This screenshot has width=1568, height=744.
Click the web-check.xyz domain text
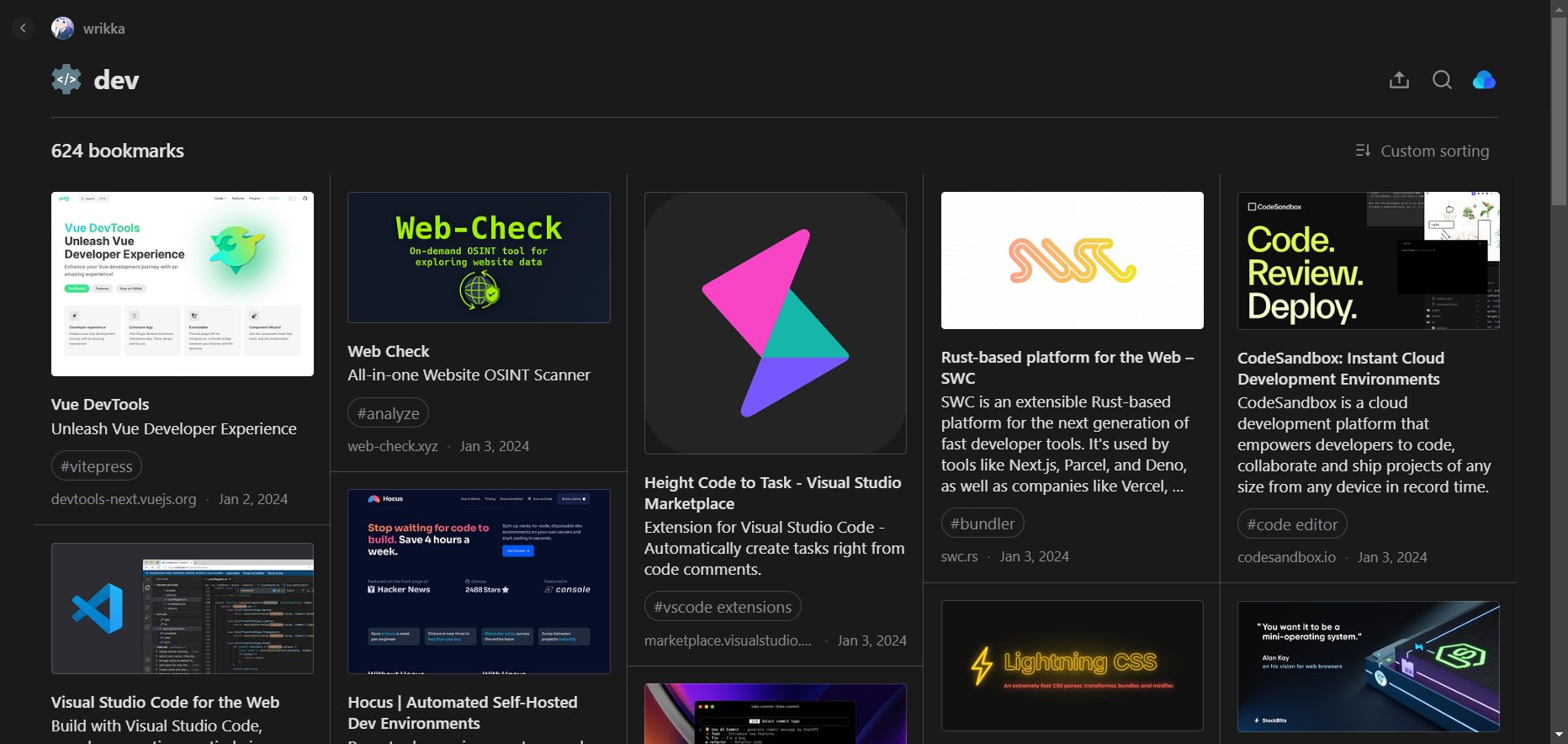[393, 446]
